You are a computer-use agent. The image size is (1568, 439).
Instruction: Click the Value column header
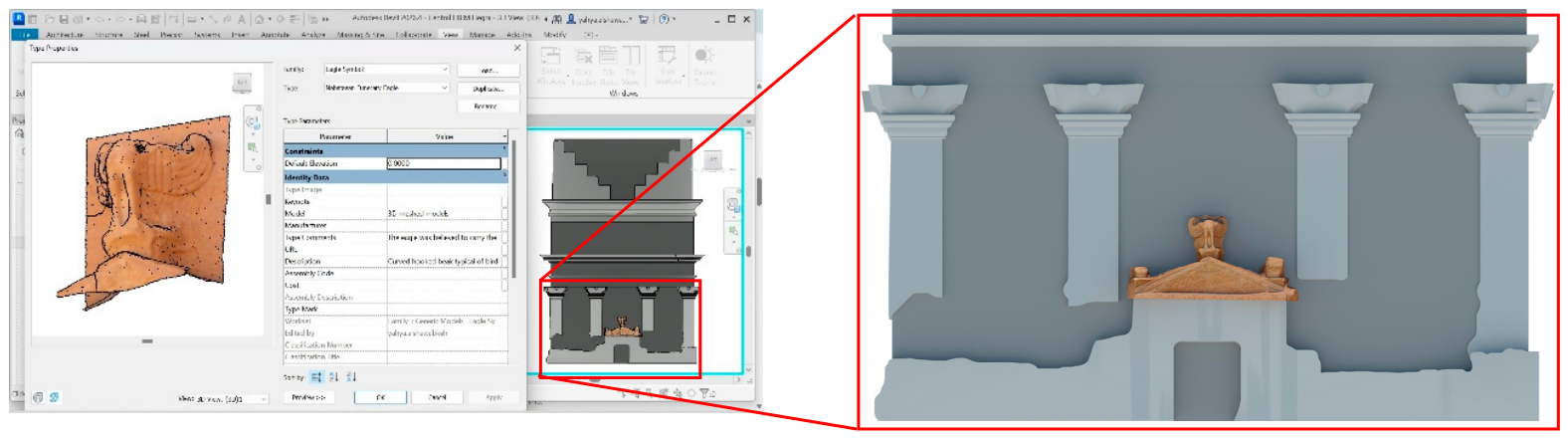point(445,136)
